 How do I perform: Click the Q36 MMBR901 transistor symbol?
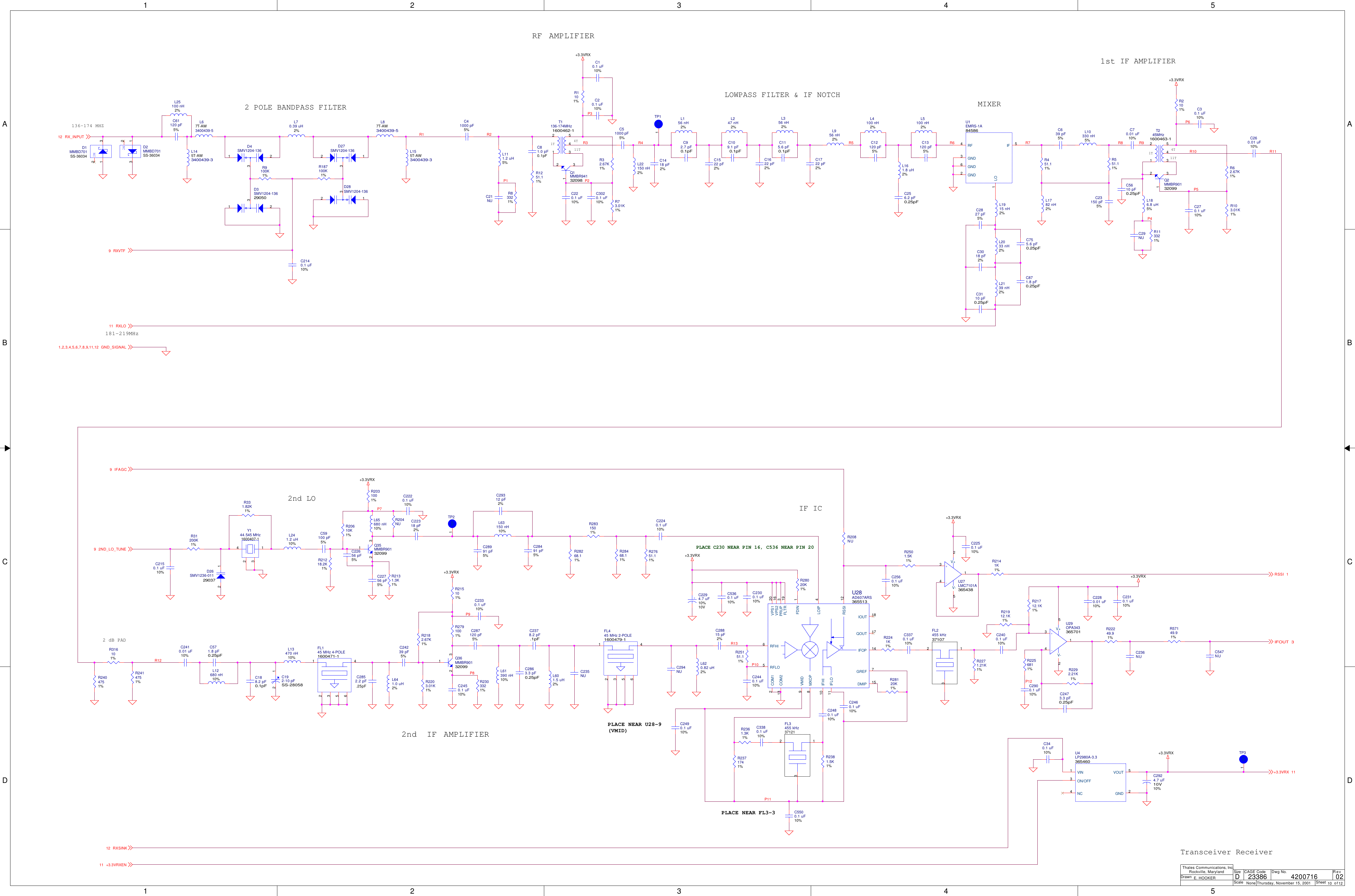[x=450, y=662]
